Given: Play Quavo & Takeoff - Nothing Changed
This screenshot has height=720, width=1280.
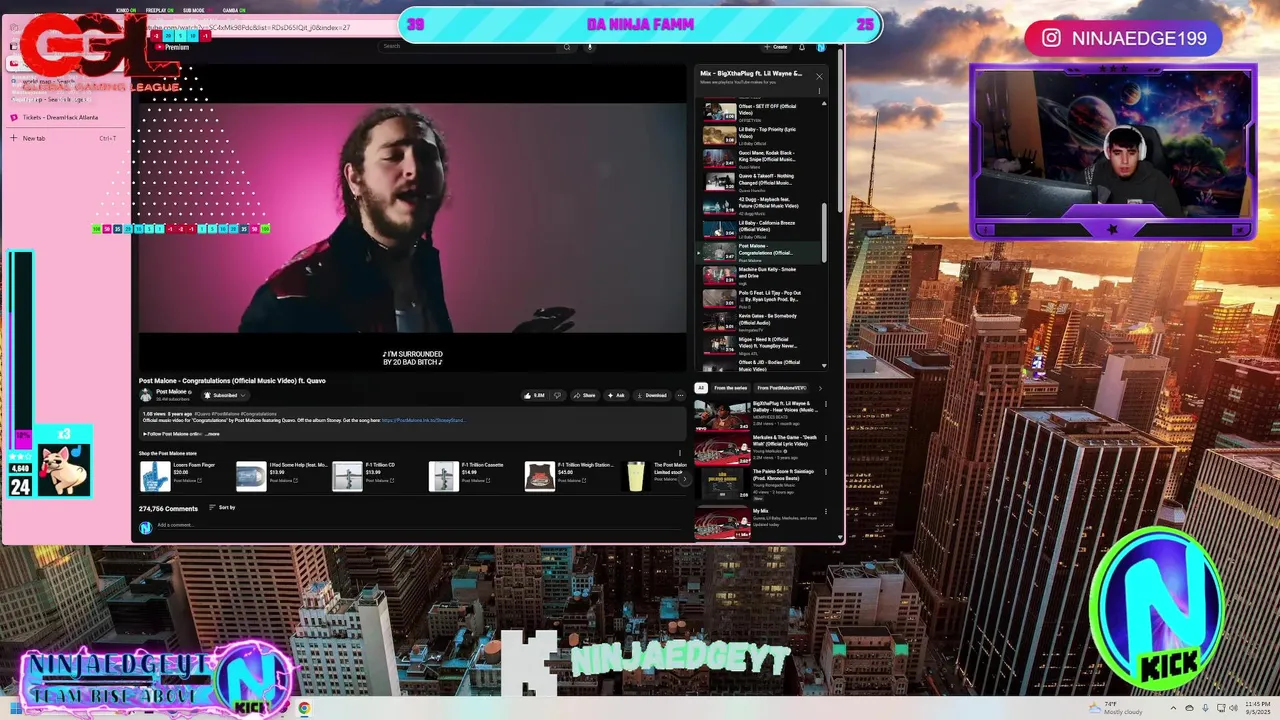Looking at the screenshot, I should point(760,182).
